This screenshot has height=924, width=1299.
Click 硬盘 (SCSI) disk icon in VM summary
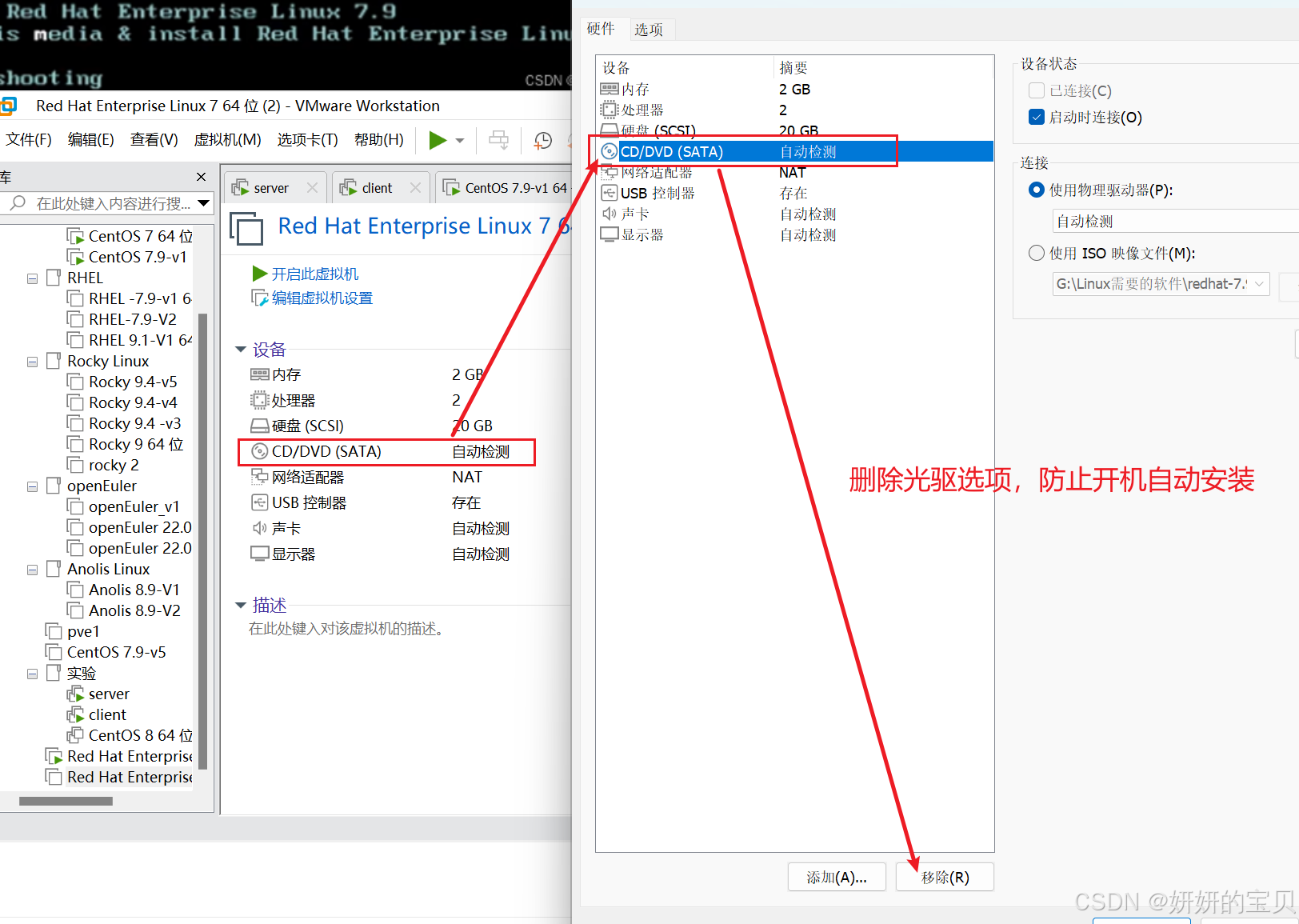pyautogui.click(x=259, y=426)
